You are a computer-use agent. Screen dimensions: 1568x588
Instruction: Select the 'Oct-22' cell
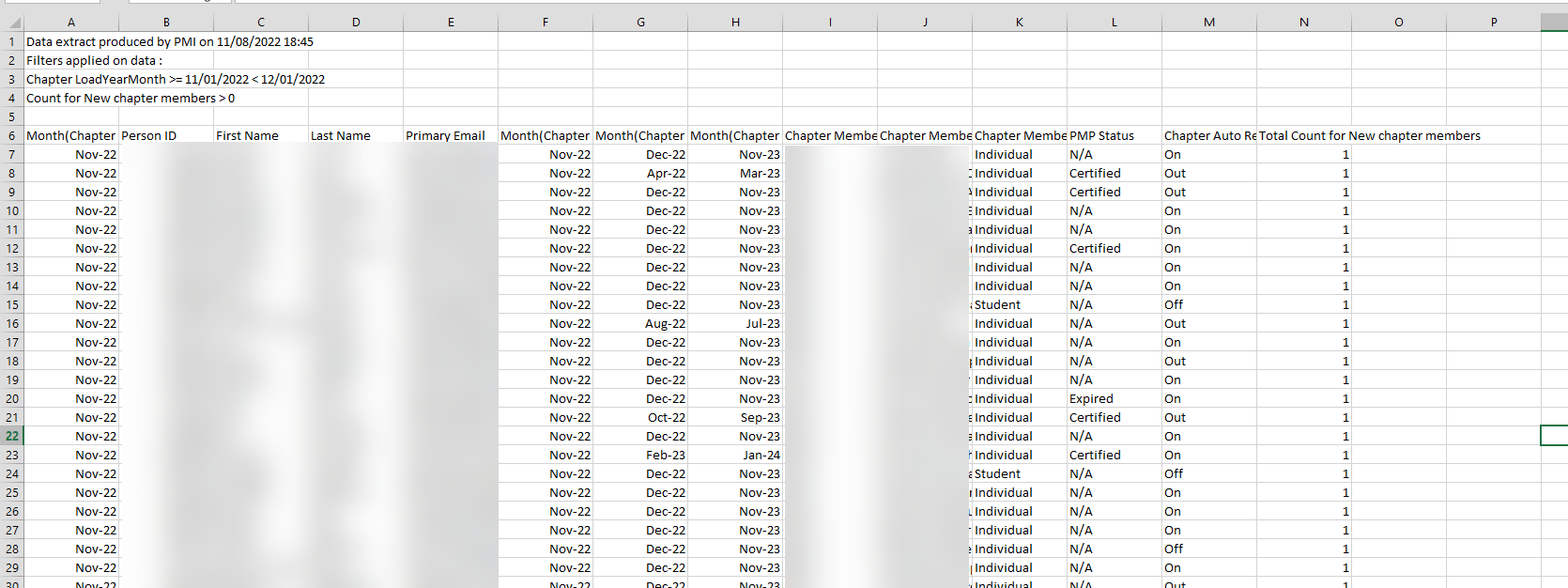(640, 417)
